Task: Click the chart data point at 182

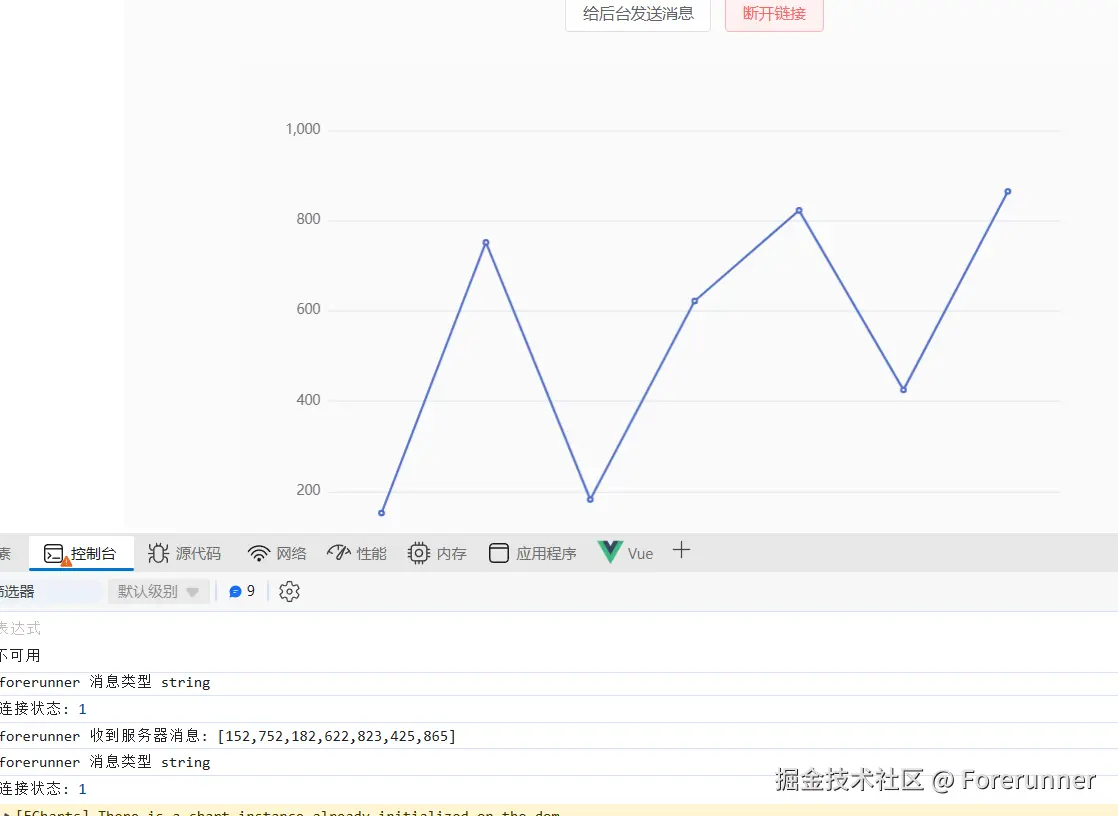Action: click(590, 499)
